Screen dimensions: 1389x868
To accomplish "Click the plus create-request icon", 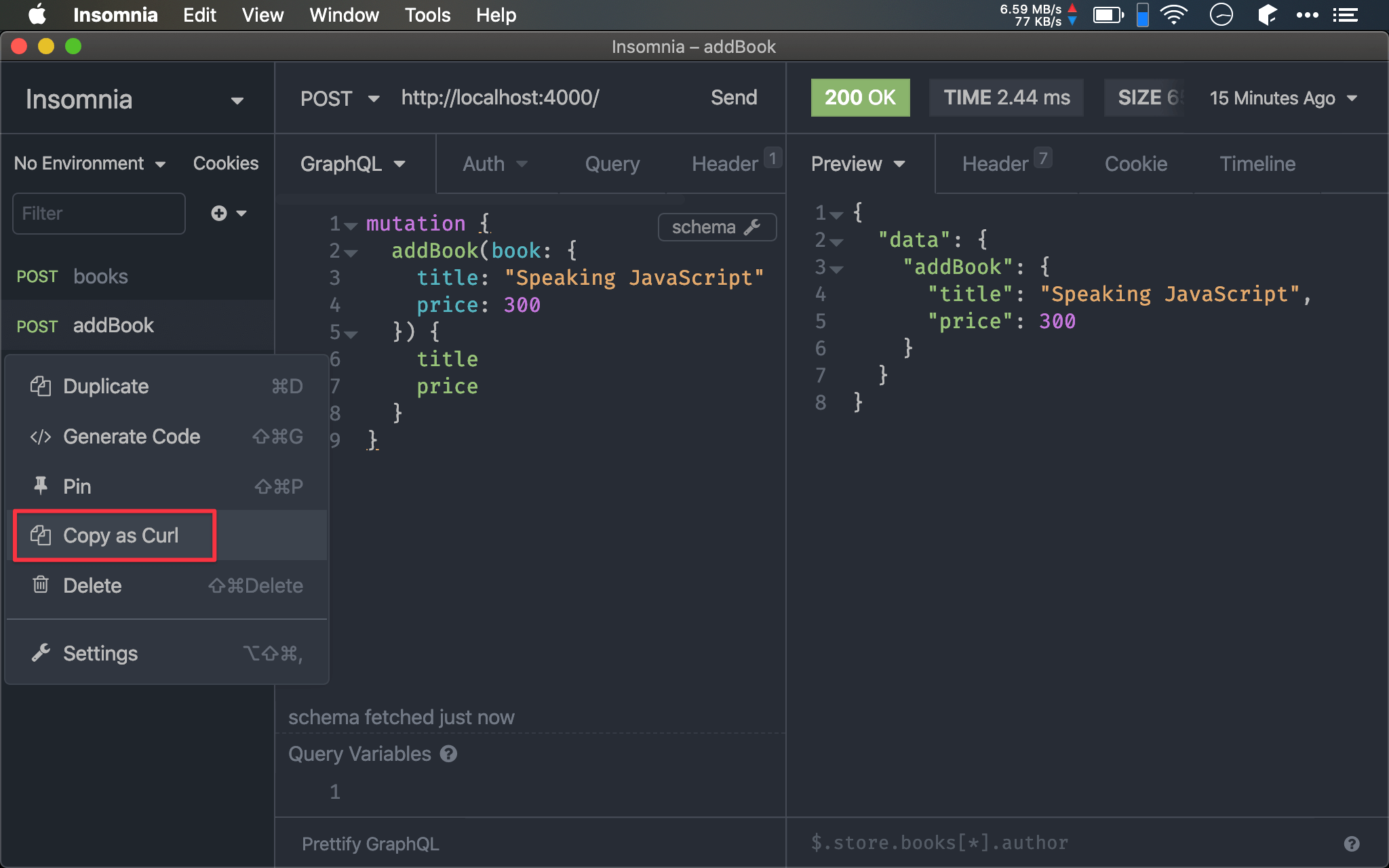I will tap(218, 213).
